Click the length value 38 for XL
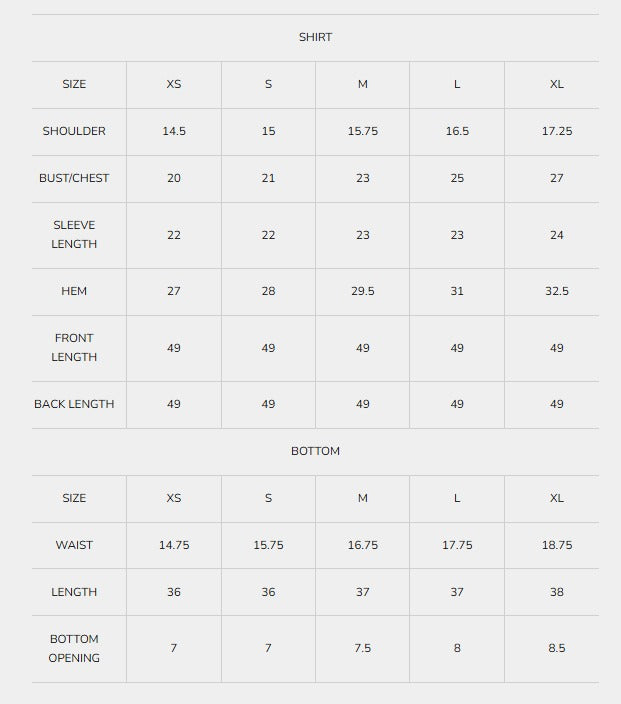The height and width of the screenshot is (704, 621). pos(557,592)
